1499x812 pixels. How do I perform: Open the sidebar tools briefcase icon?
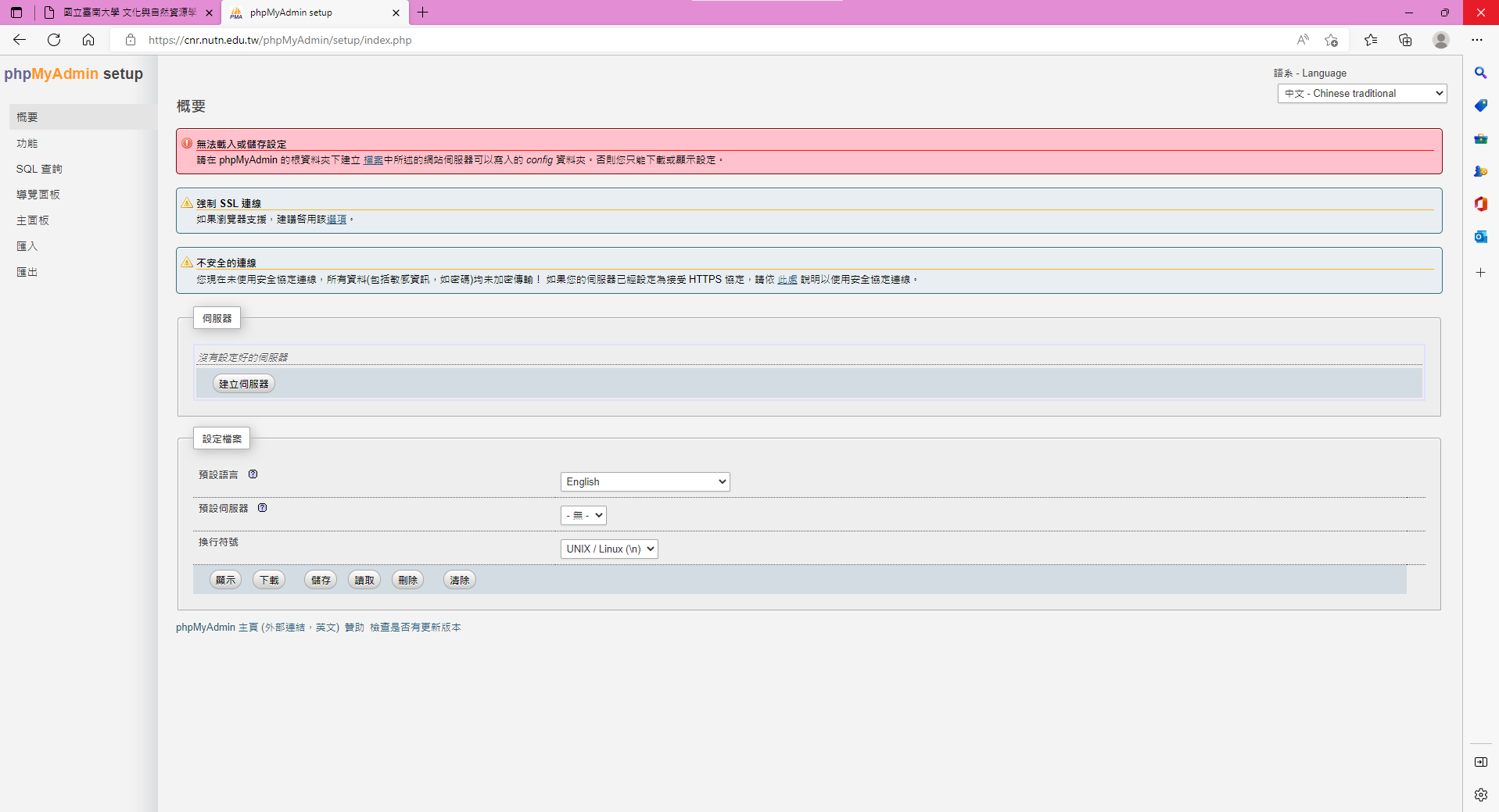pos(1481,139)
